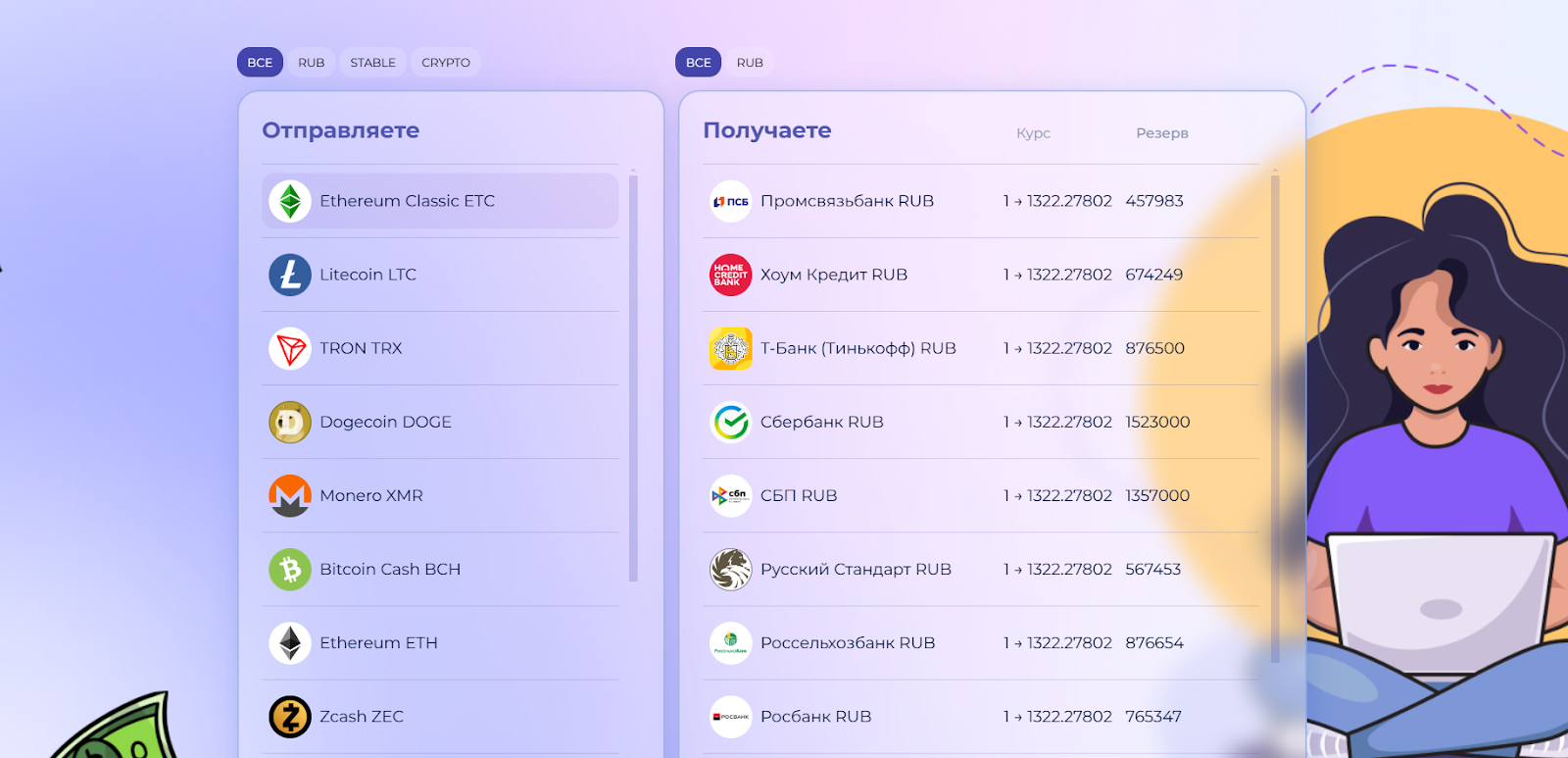Image resolution: width=1568 pixels, height=758 pixels.
Task: Select the ВСЕ filter above Отправляете
Action: coord(260,62)
